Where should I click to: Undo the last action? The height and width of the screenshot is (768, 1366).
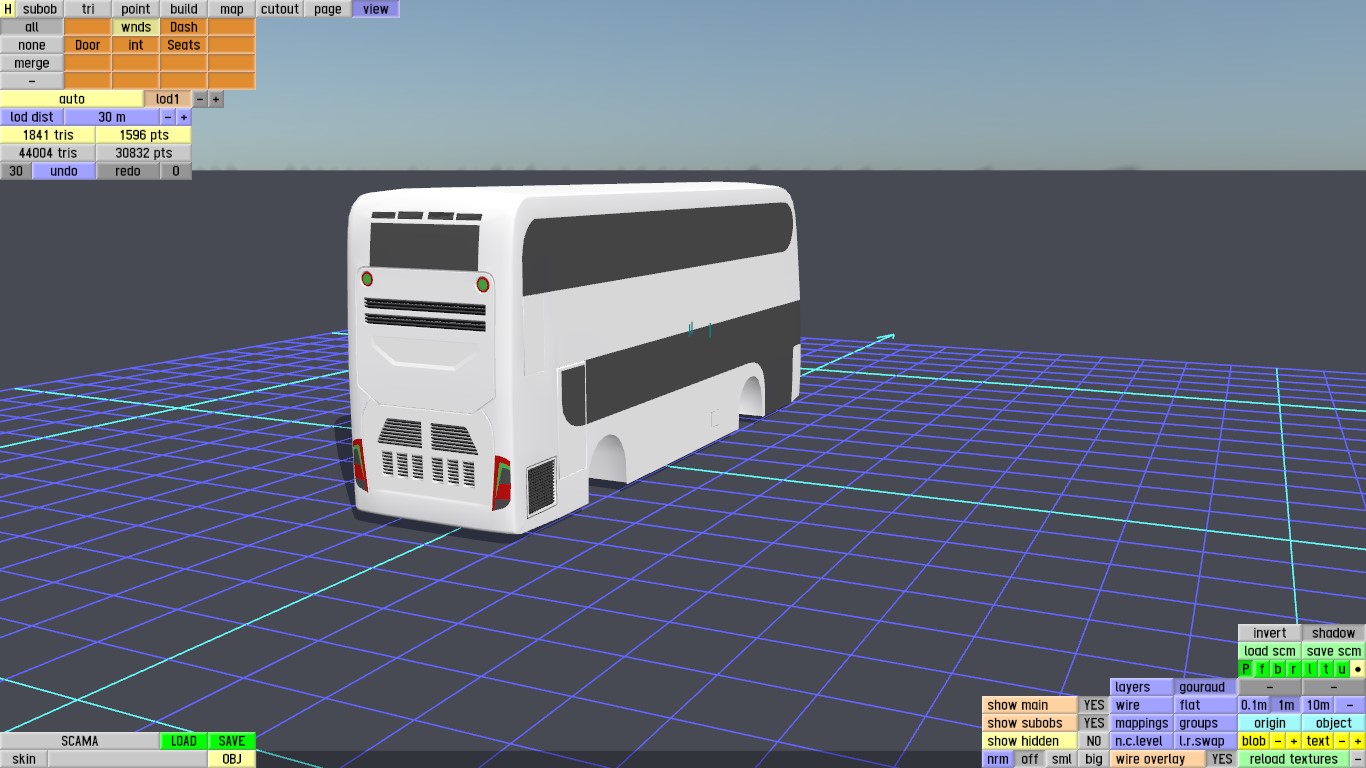pos(64,171)
